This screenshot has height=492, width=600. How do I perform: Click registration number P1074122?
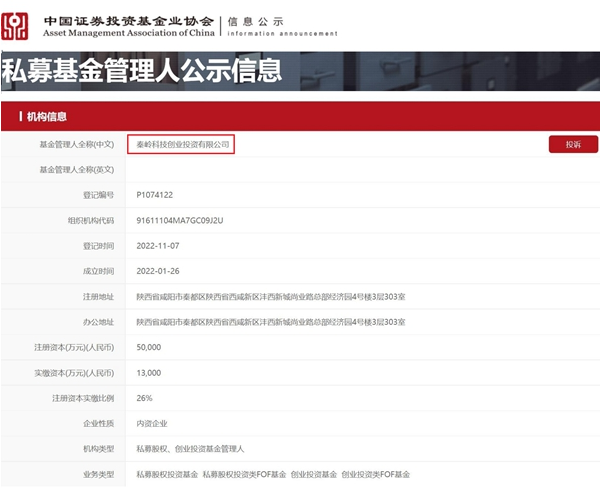pos(155,195)
